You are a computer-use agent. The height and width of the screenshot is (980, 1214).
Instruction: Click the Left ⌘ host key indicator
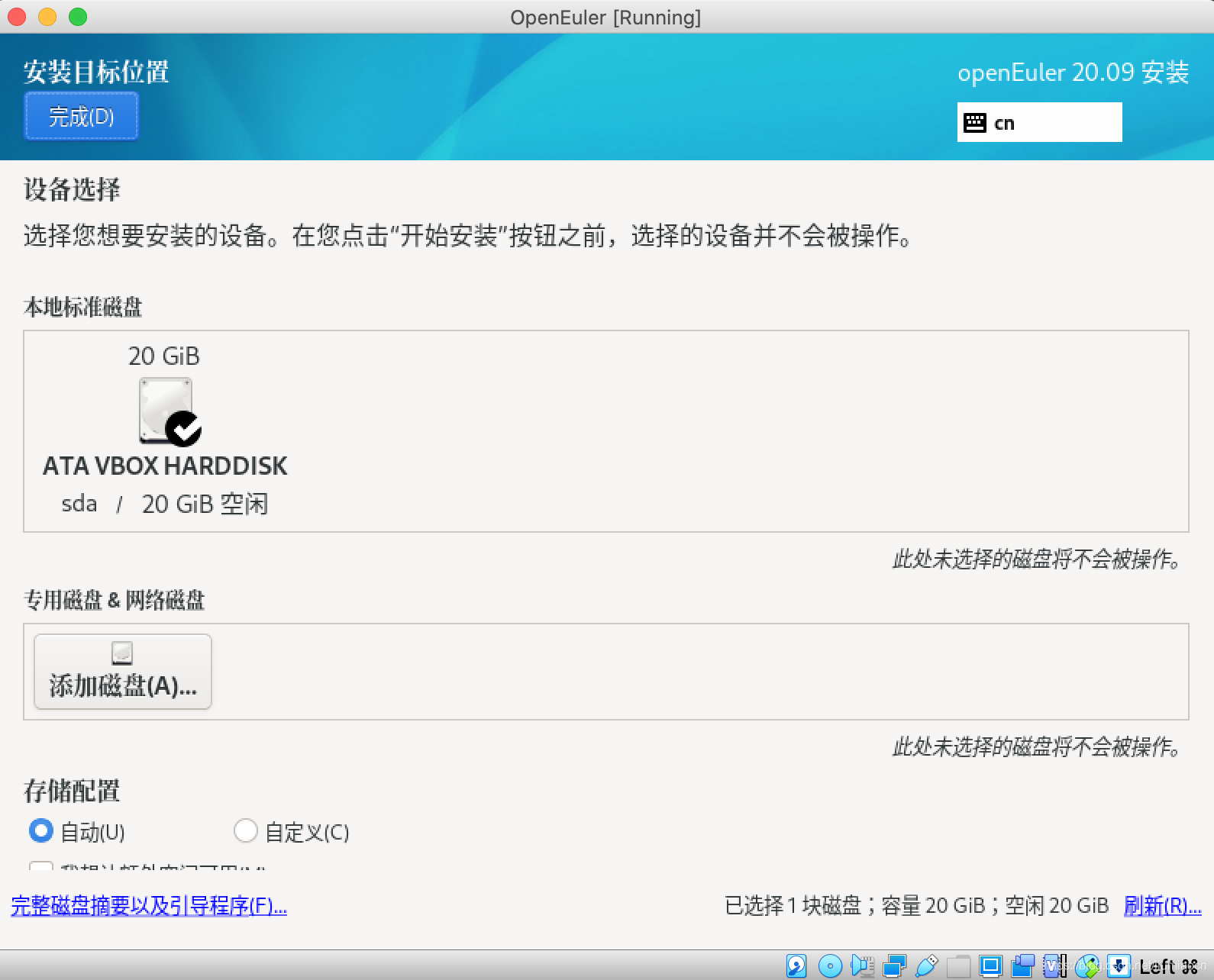1168,966
